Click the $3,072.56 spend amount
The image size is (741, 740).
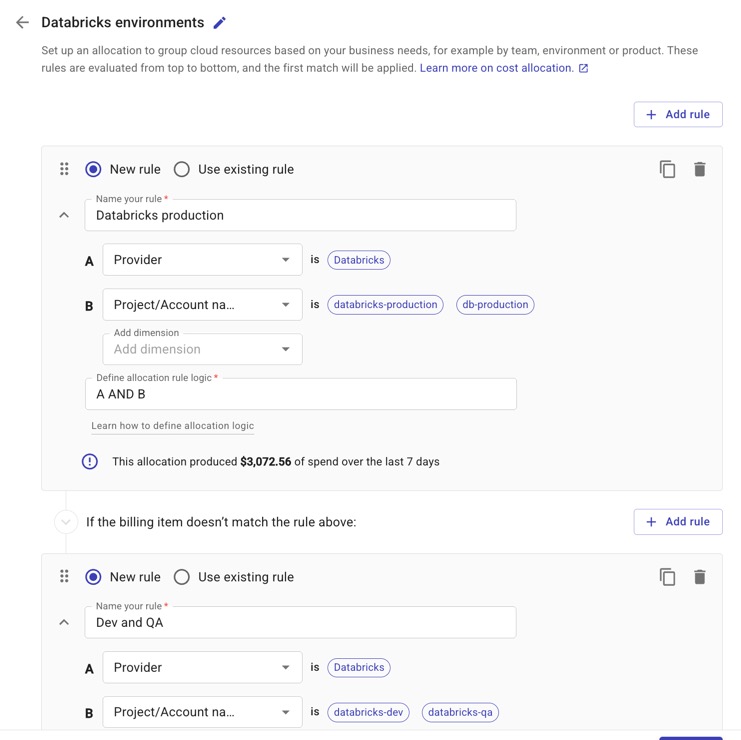[266, 462]
